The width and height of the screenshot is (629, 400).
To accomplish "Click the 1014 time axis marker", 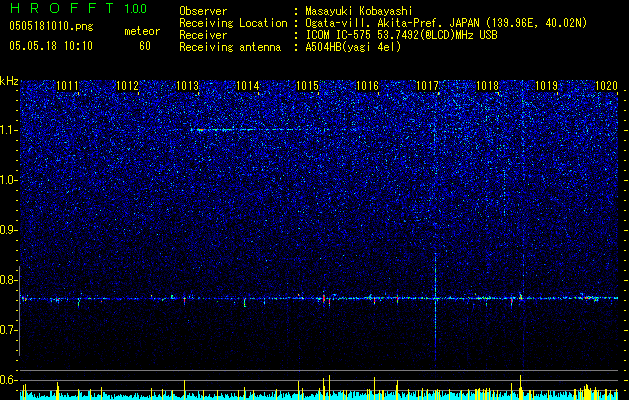I will tap(248, 85).
